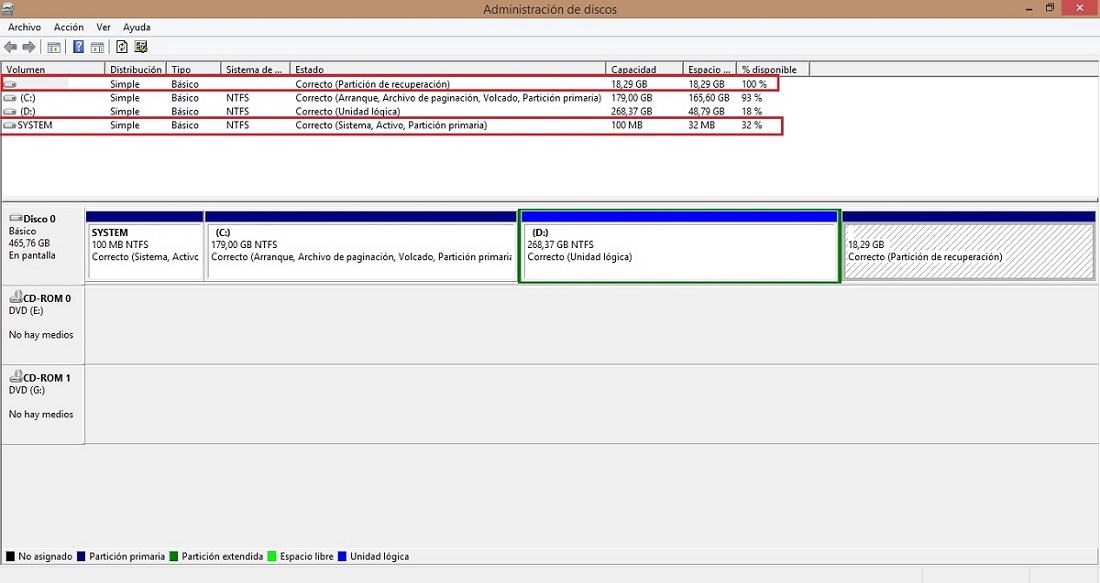
Task: Select the (D:) 268,37 GB NTFS logical drive block
Action: pos(679,246)
